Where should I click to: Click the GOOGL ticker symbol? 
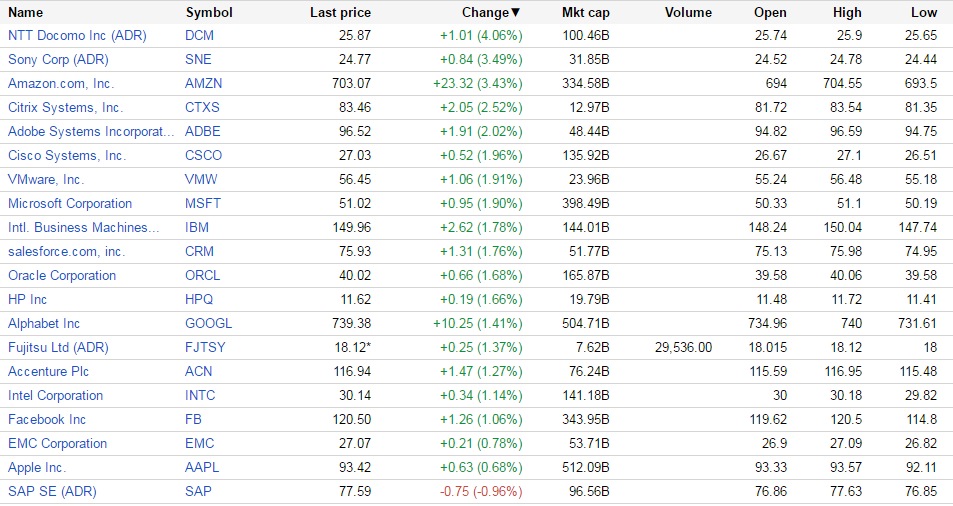[x=208, y=323]
